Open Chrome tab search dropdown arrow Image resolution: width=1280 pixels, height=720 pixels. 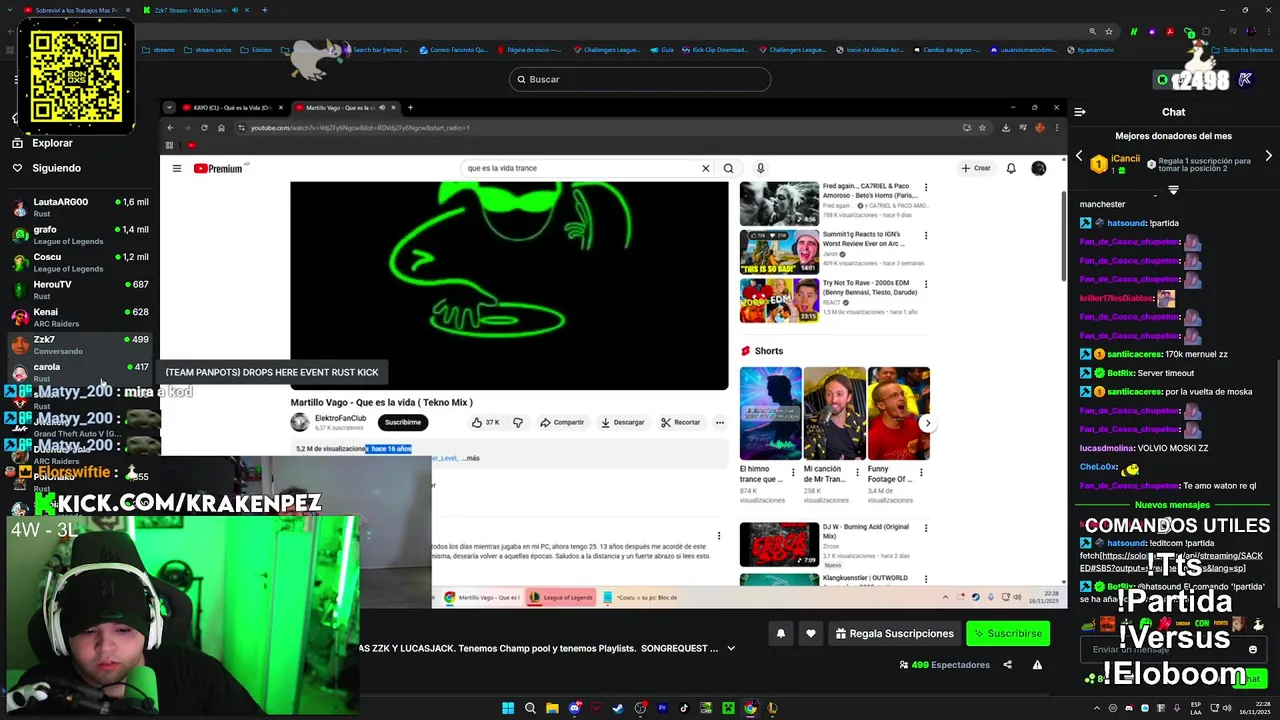point(169,107)
